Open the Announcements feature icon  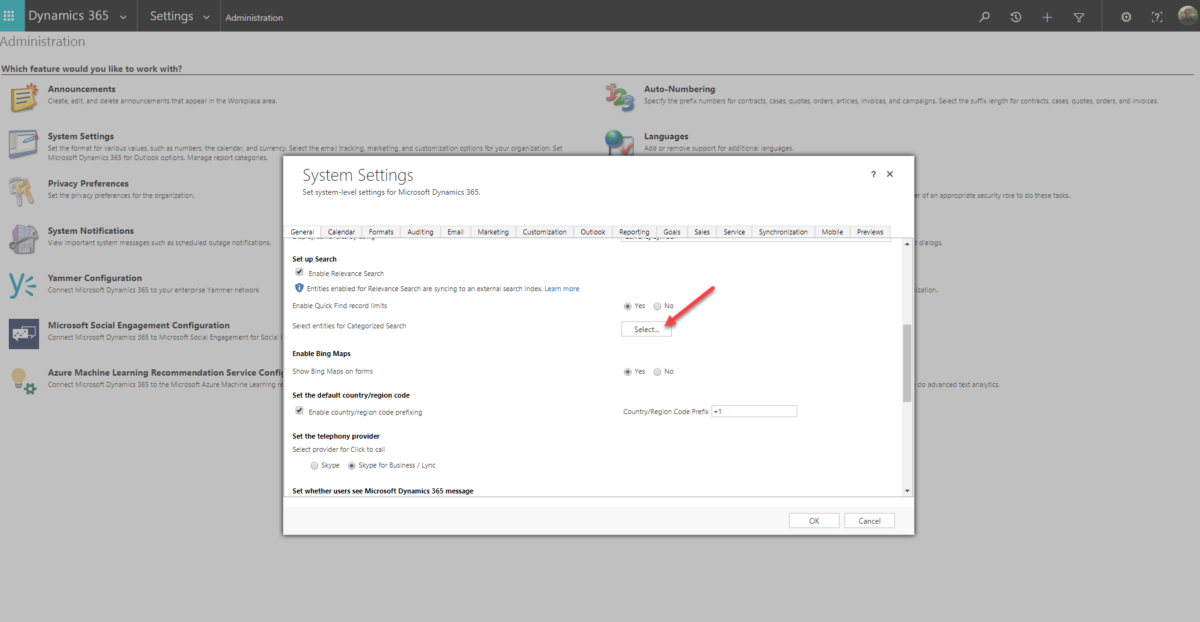24,96
